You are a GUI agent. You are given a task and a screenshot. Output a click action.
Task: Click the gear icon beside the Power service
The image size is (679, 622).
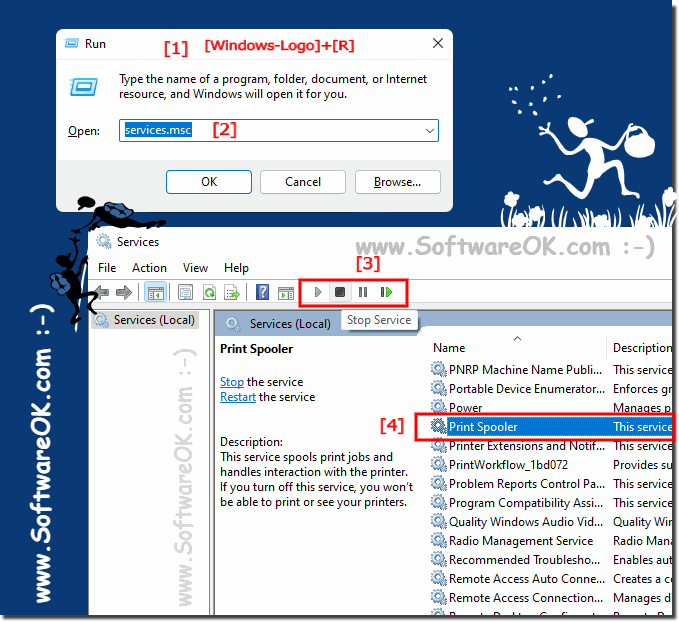coord(439,407)
